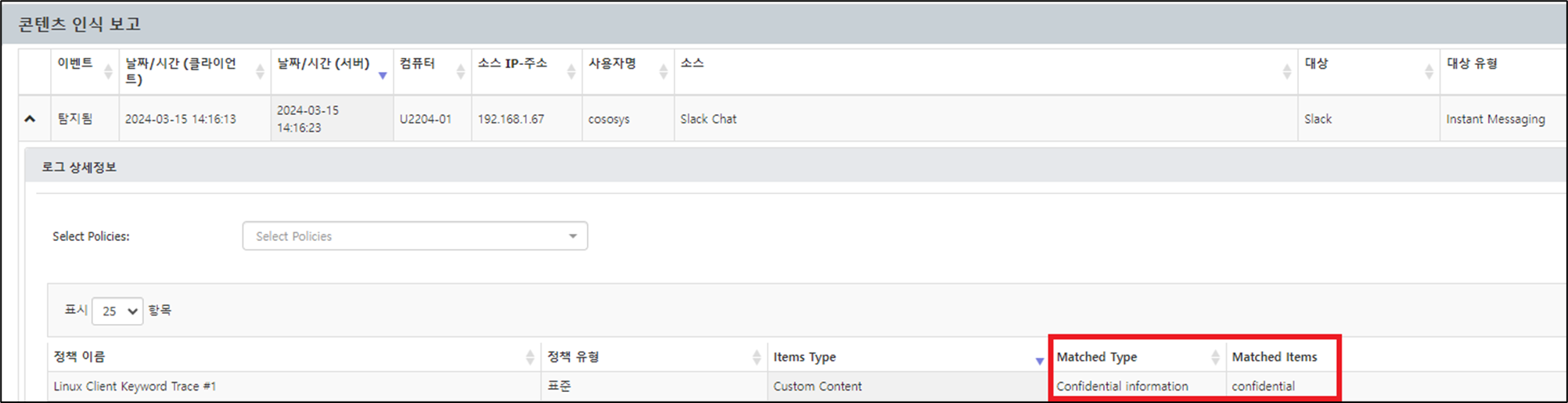Sort by Matched Type column arrows
Screen dimensions: 1568x403
coord(1215,357)
